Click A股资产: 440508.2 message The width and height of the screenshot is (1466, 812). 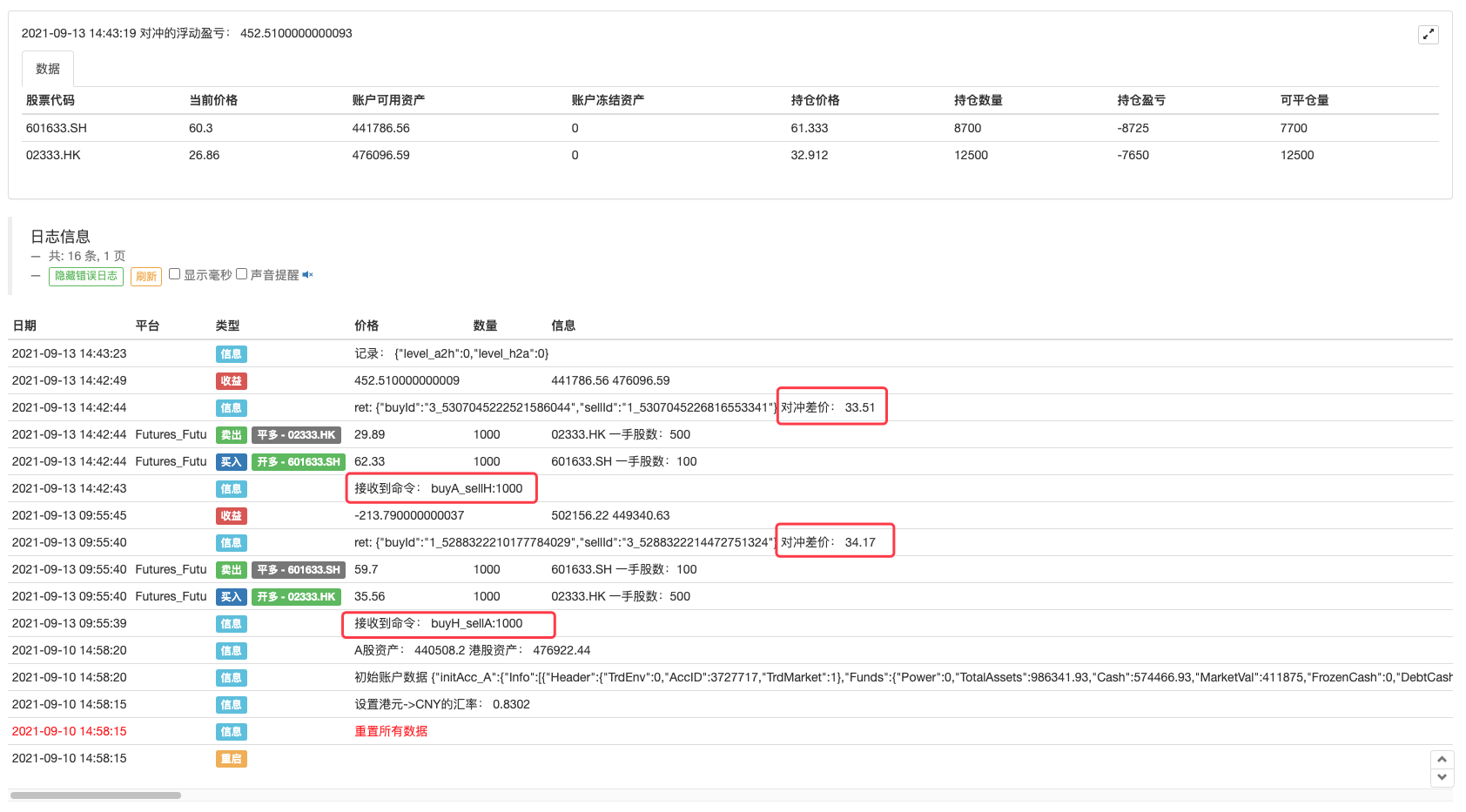click(473, 651)
